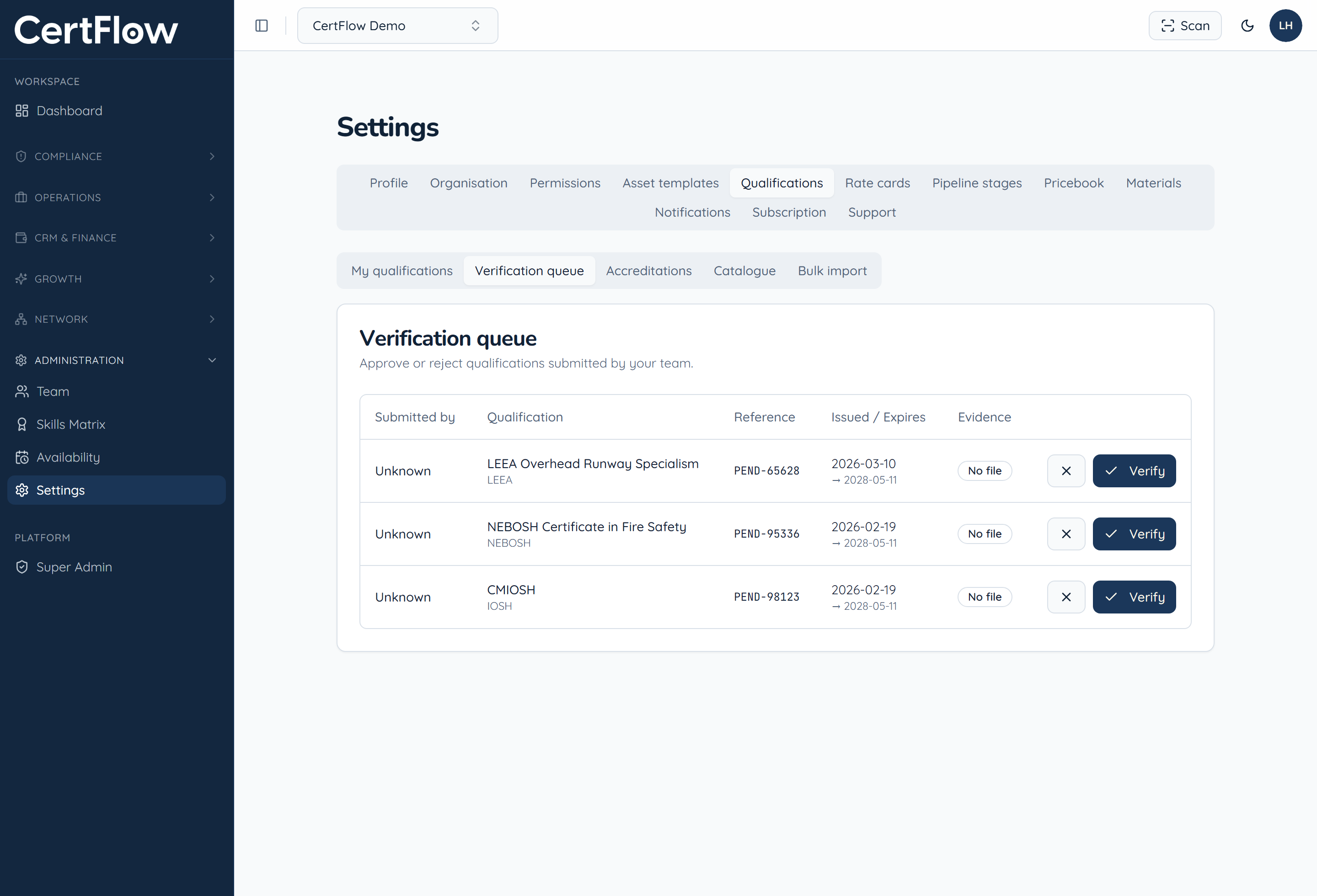The height and width of the screenshot is (896, 1317).
Task: Go to Dashboard in the sidebar
Action: point(116,111)
